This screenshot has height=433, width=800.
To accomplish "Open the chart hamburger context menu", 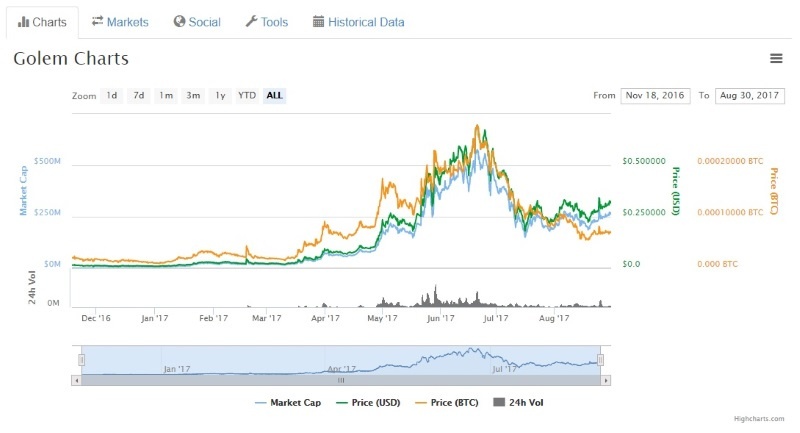I will (x=776, y=58).
